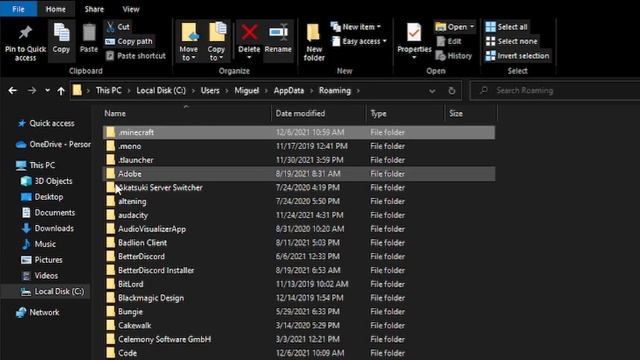The image size is (640, 360).
Task: Select the Blackmagic Design folder
Action: point(299,298)
